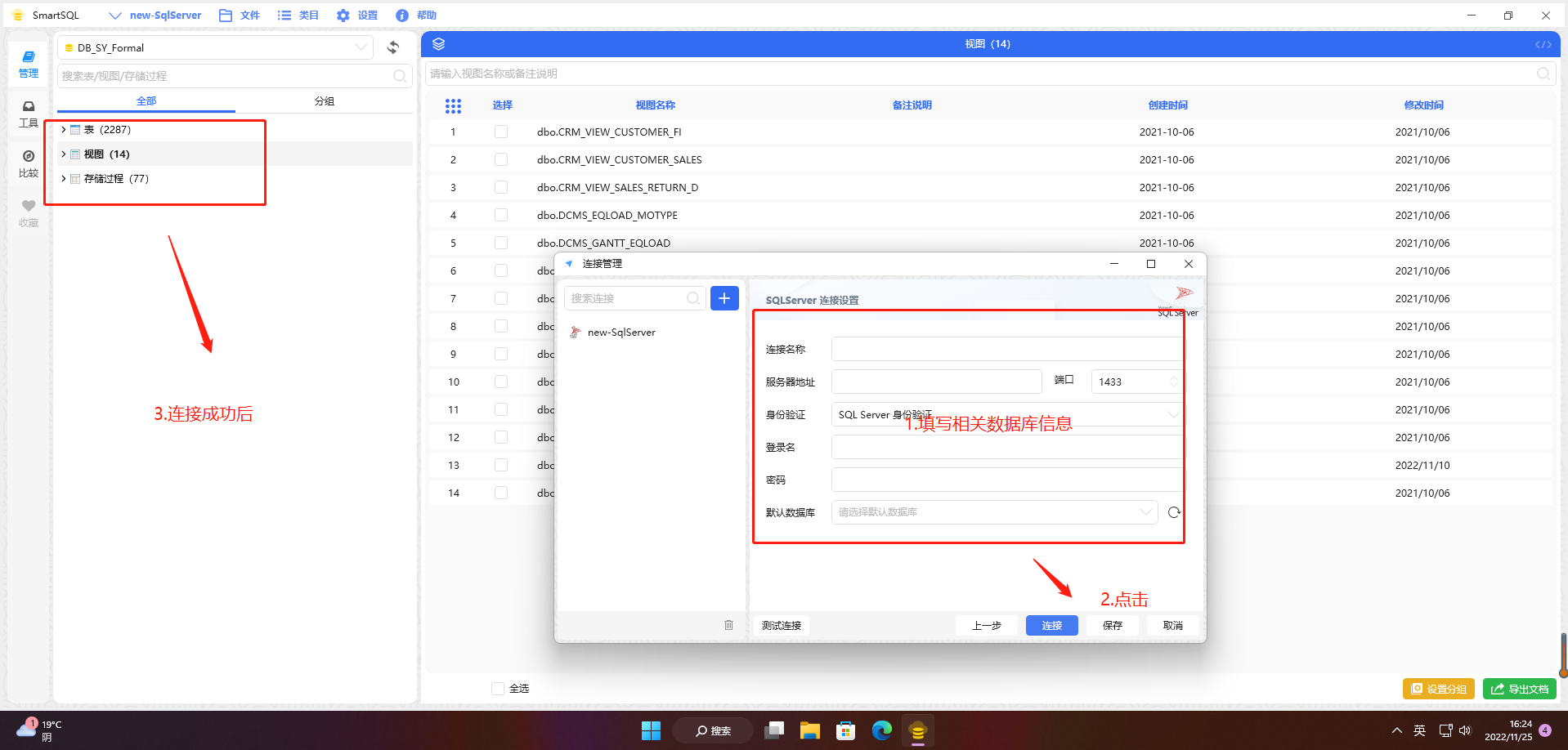Viewport: 1568px width, 750px height.
Task: Focus the 登录名 input field
Action: (x=1007, y=447)
